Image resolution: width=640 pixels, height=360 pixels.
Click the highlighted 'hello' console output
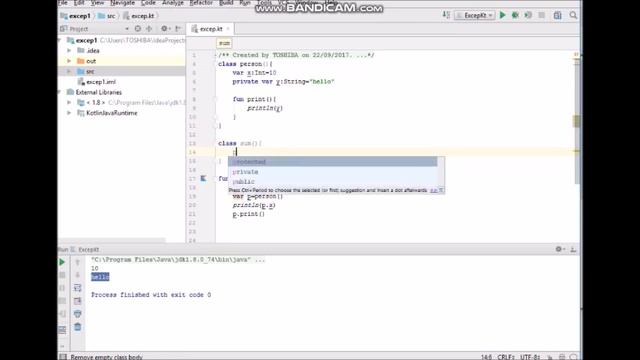click(100, 277)
